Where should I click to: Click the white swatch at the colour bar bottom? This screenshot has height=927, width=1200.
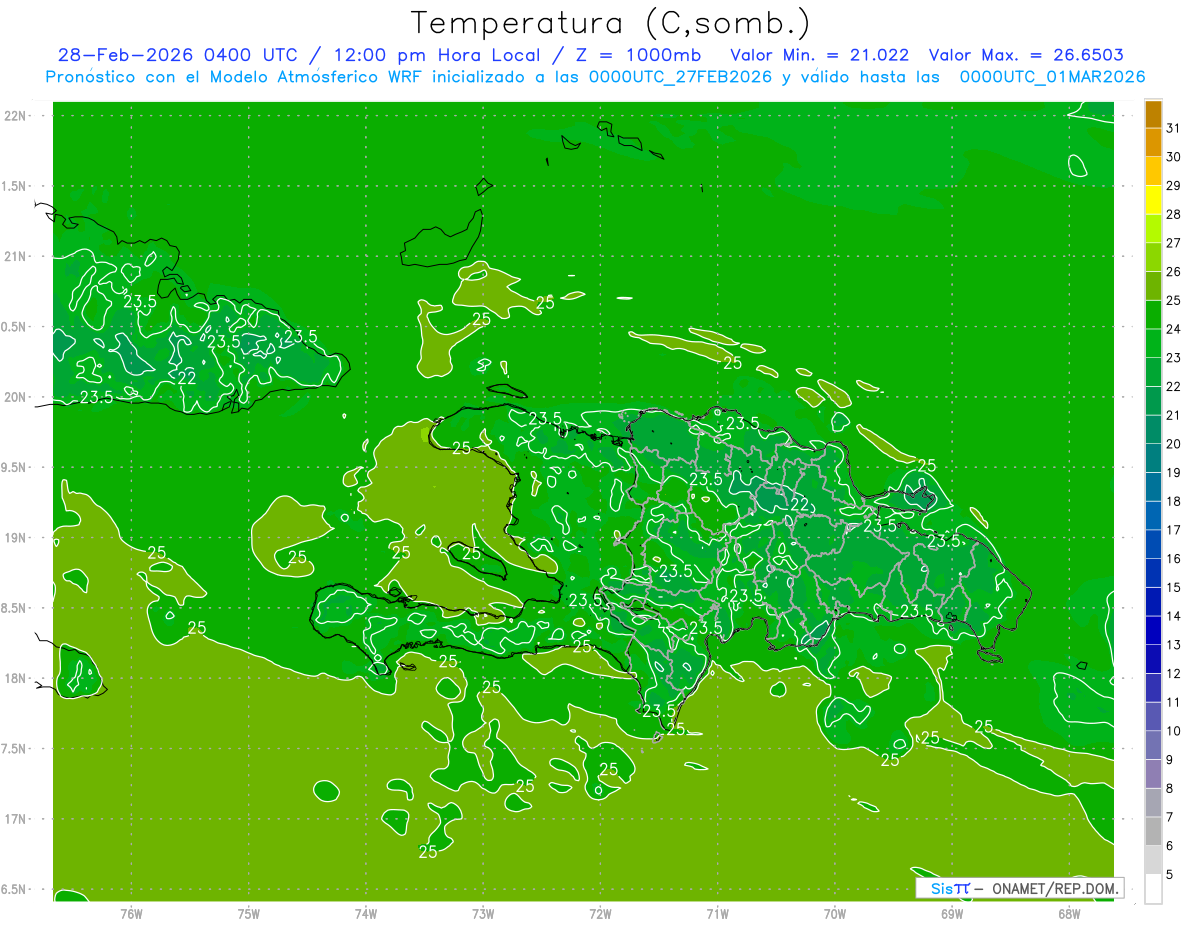tap(1153, 889)
